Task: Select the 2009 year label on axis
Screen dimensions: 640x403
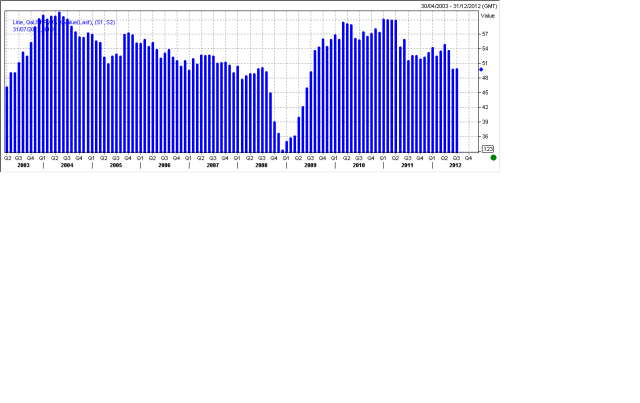Action: 310,165
